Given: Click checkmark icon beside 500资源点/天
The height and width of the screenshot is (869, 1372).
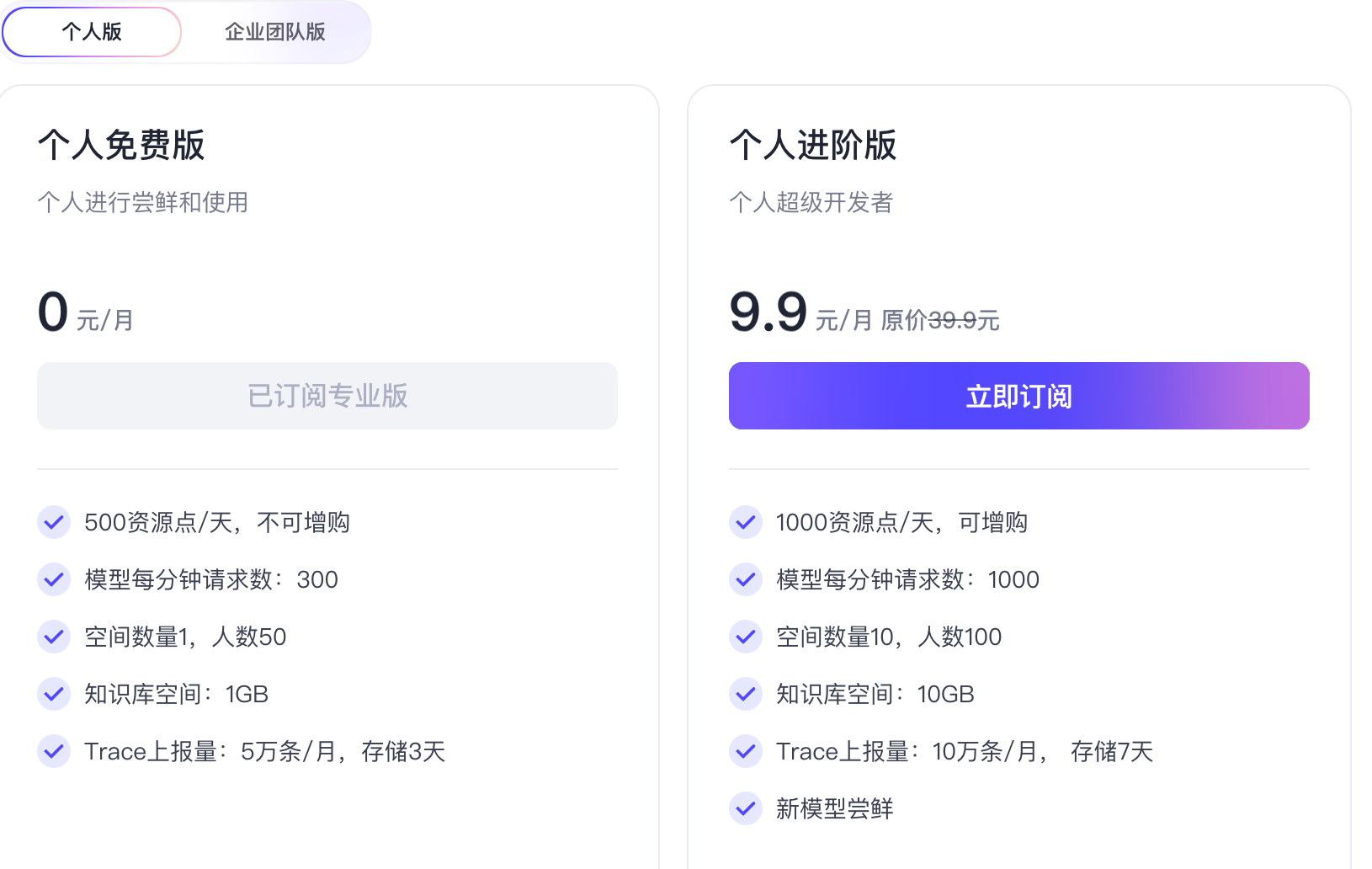Looking at the screenshot, I should 54,522.
